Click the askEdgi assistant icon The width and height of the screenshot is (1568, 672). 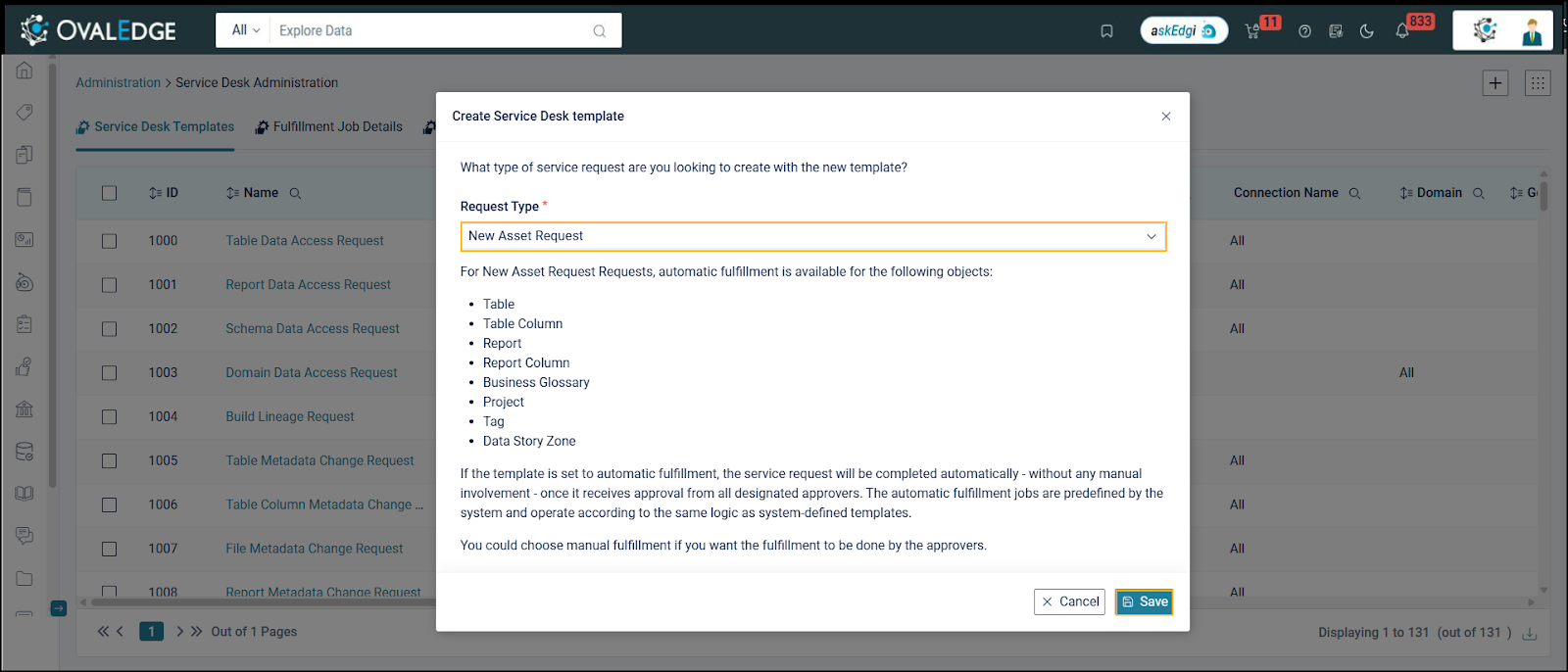[x=1183, y=30]
